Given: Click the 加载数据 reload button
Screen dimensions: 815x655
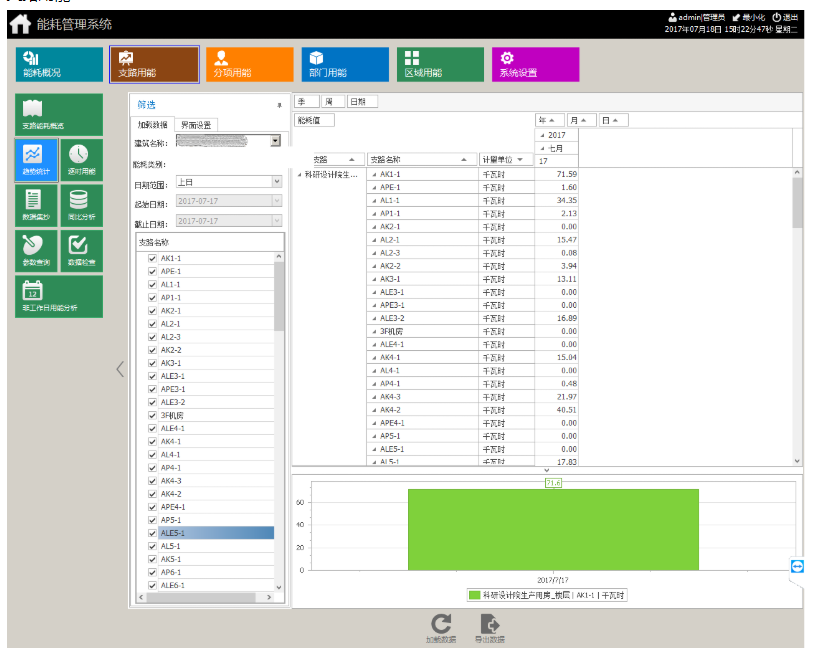Looking at the screenshot, I should pos(441,628).
